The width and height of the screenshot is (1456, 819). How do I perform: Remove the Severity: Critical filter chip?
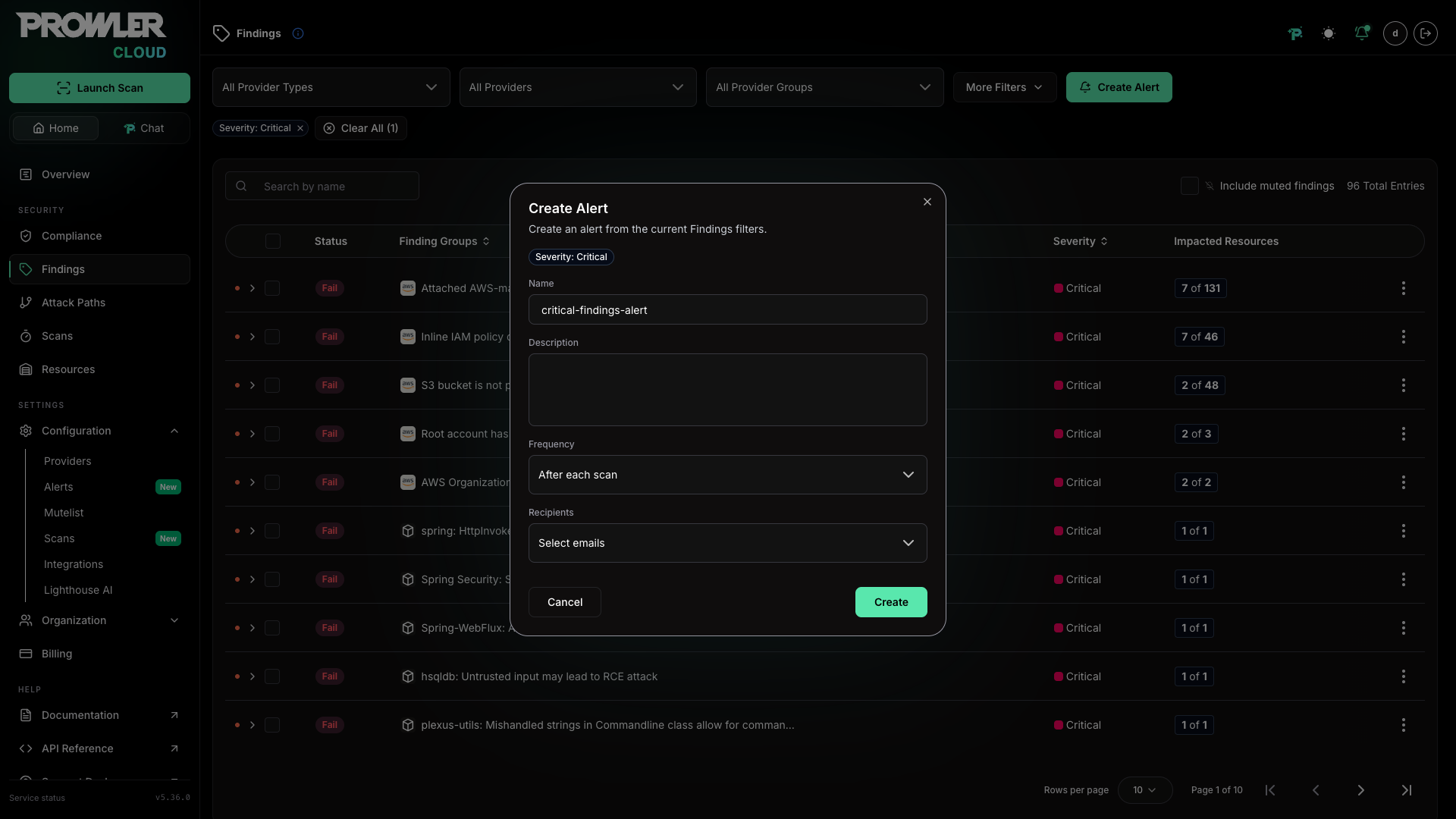[x=300, y=128]
